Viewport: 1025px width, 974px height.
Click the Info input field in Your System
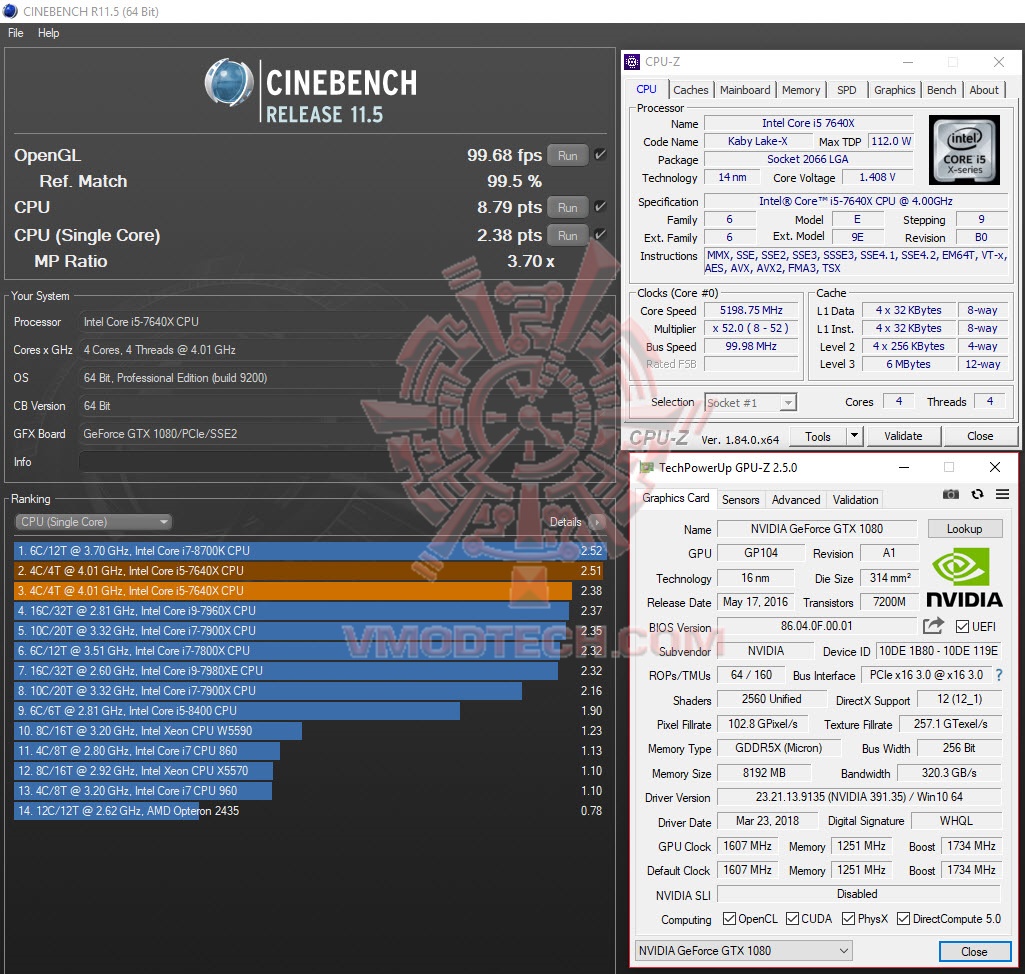click(346, 462)
